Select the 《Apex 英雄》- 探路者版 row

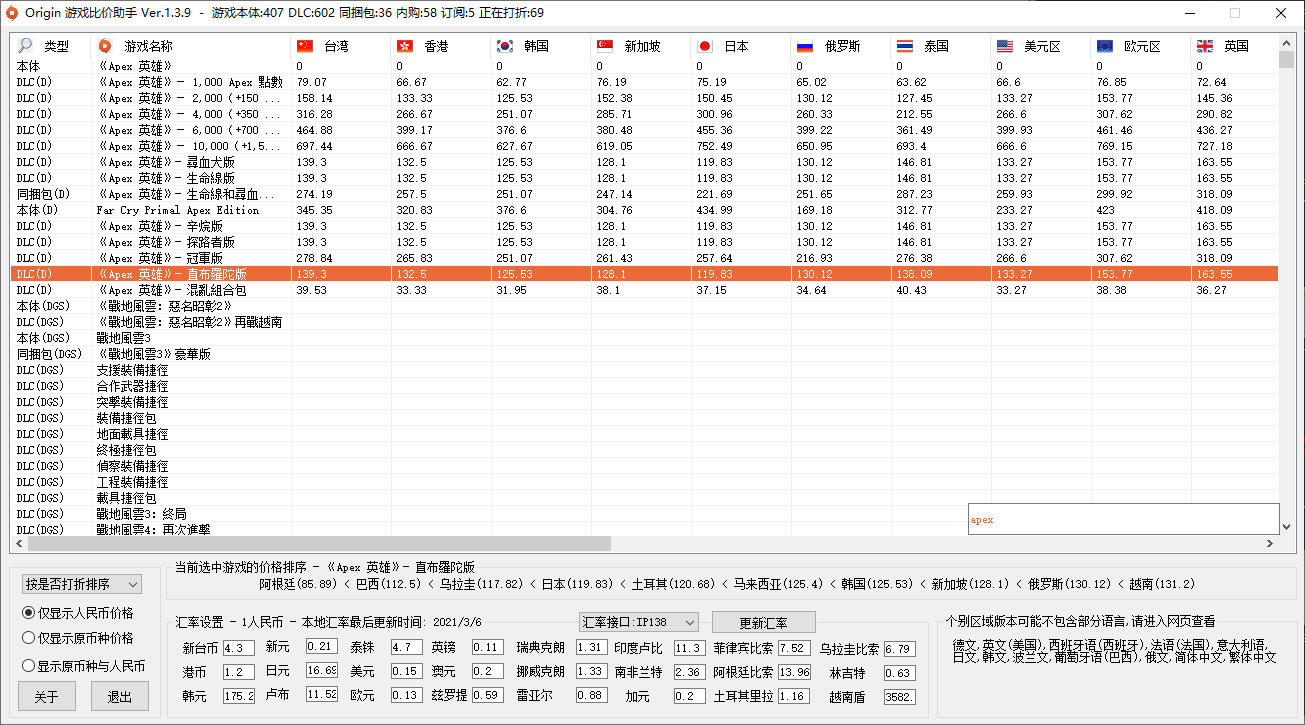[x=645, y=242]
